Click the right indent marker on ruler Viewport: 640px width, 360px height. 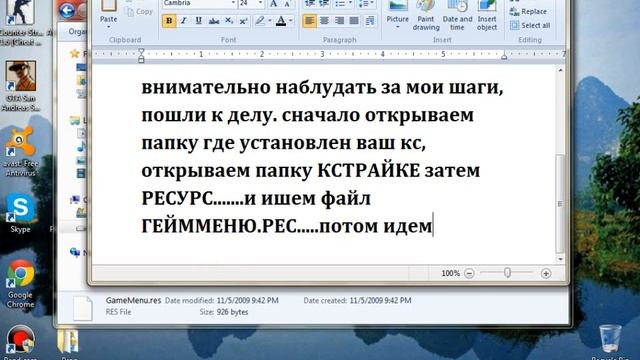pyautogui.click(x=504, y=57)
